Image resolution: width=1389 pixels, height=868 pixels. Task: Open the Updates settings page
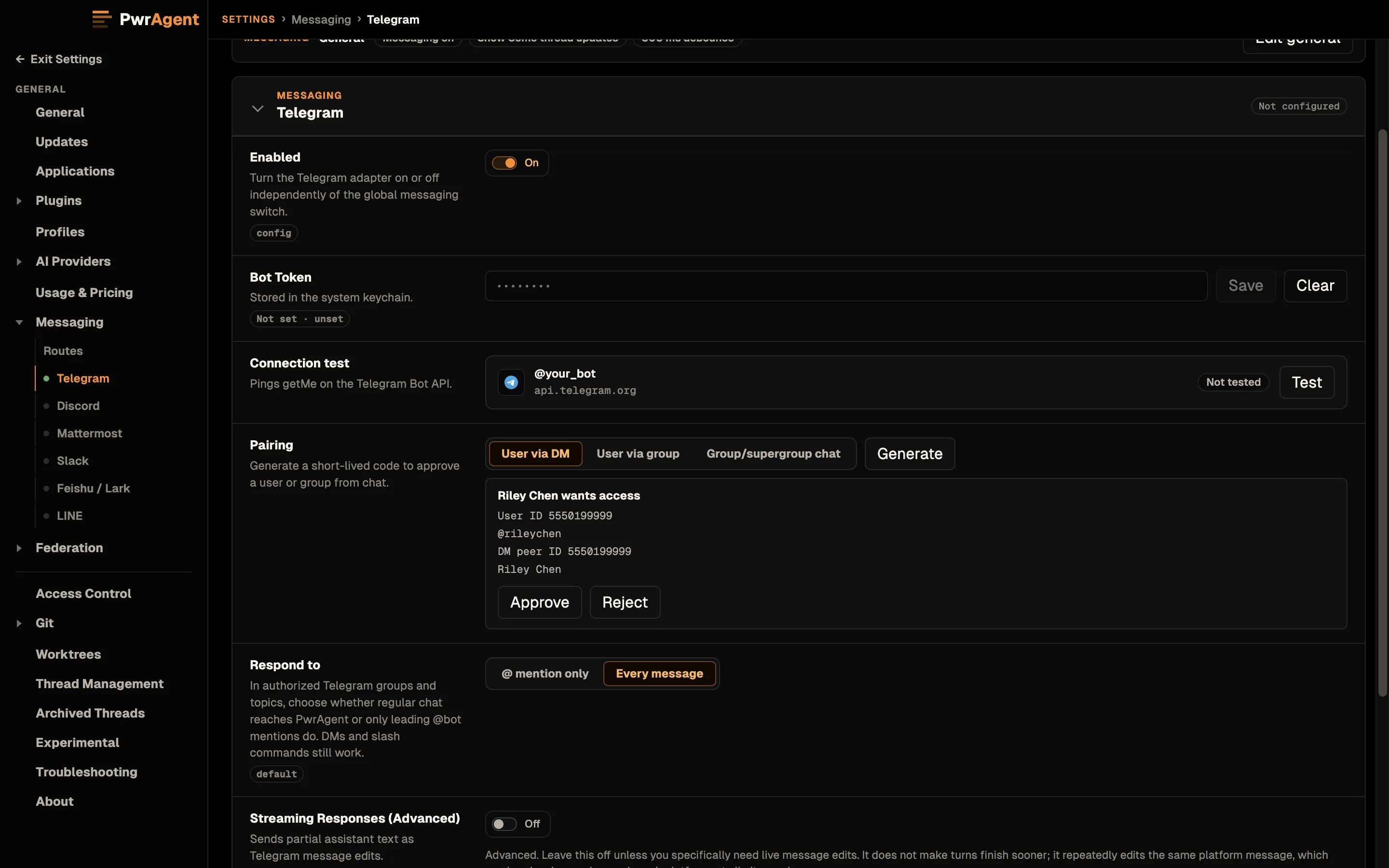click(61, 142)
